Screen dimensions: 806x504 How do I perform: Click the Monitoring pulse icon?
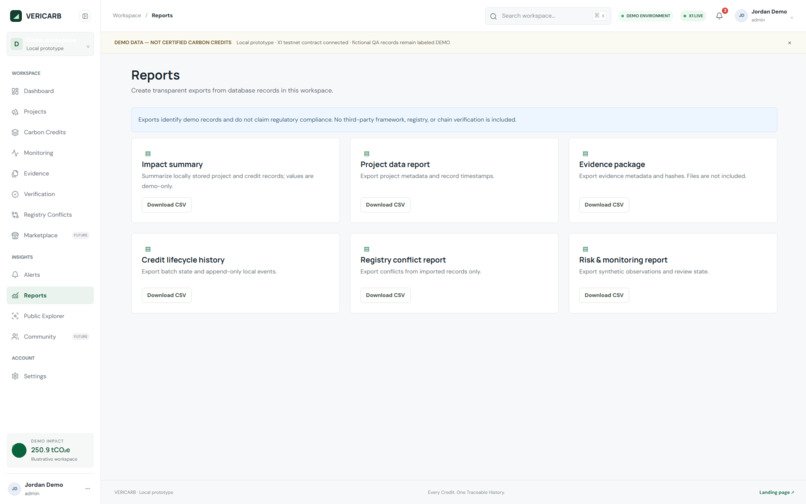point(15,153)
